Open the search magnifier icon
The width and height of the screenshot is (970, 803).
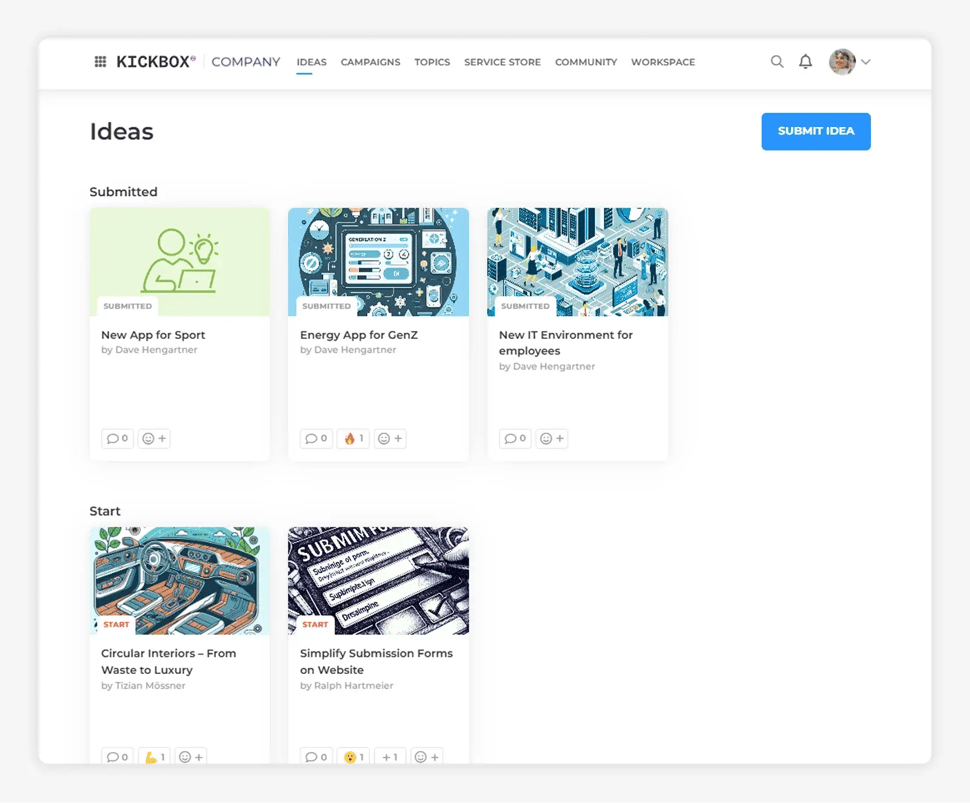click(x=777, y=61)
